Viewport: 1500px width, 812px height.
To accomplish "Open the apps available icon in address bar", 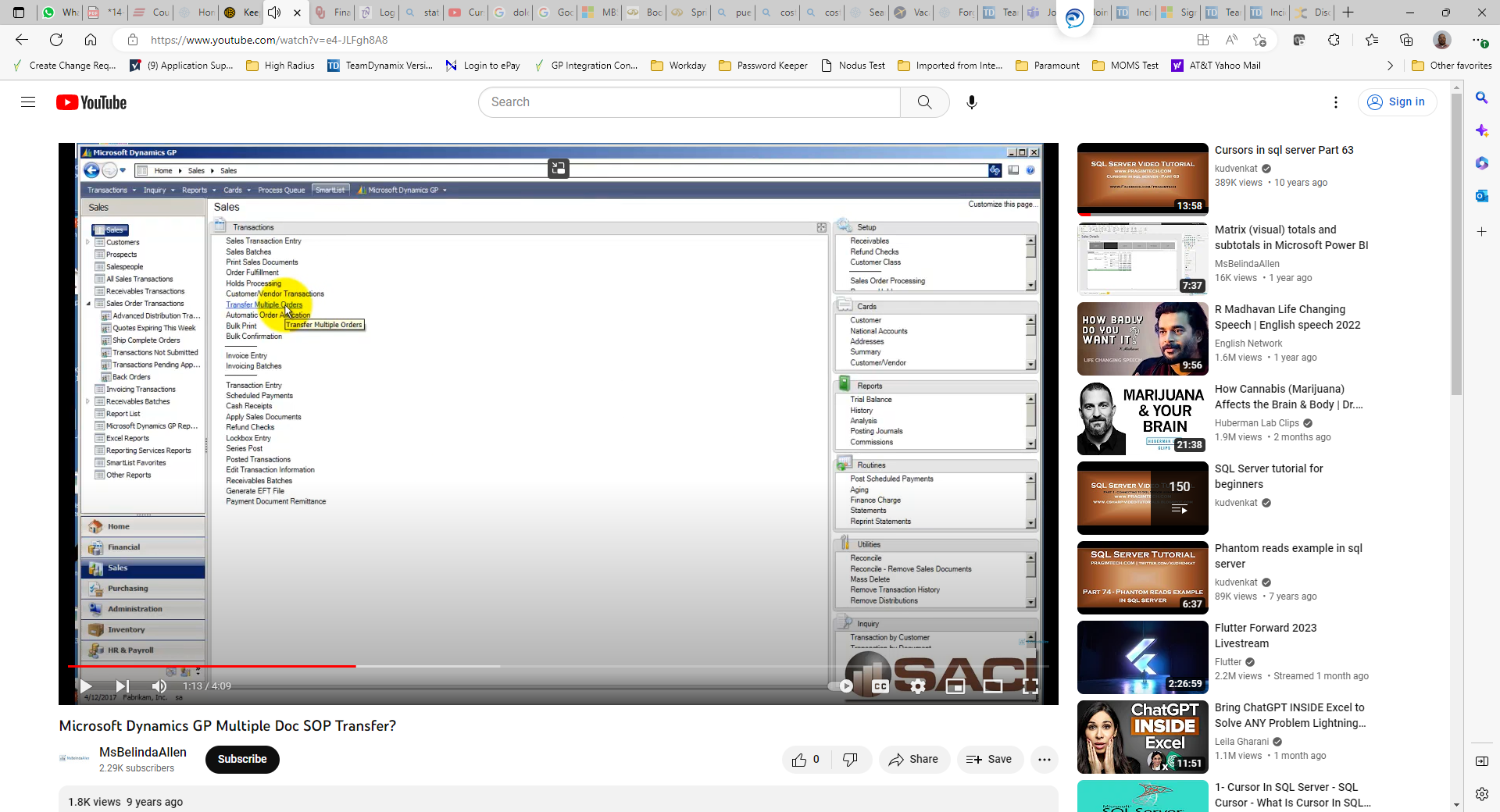I will [1203, 40].
